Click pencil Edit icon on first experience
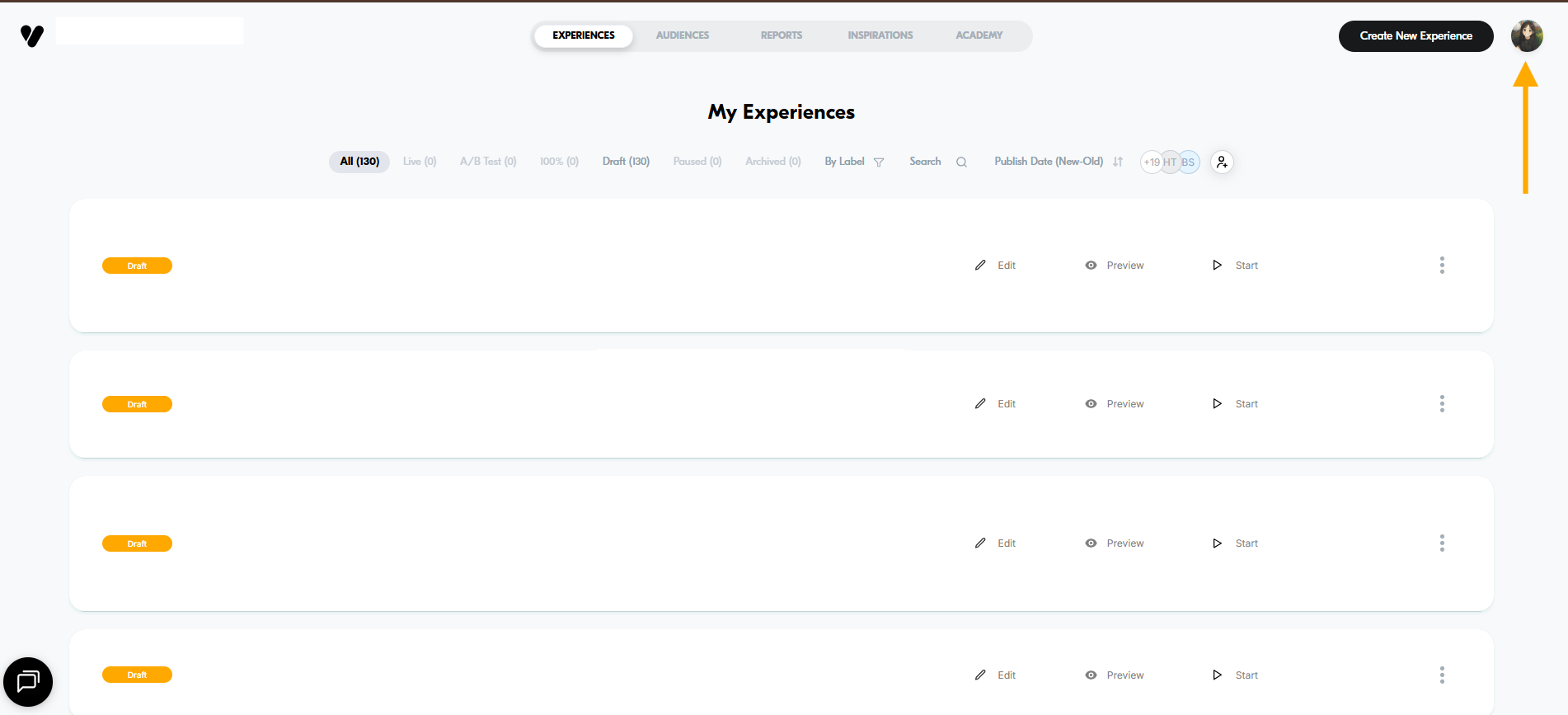 coord(980,266)
